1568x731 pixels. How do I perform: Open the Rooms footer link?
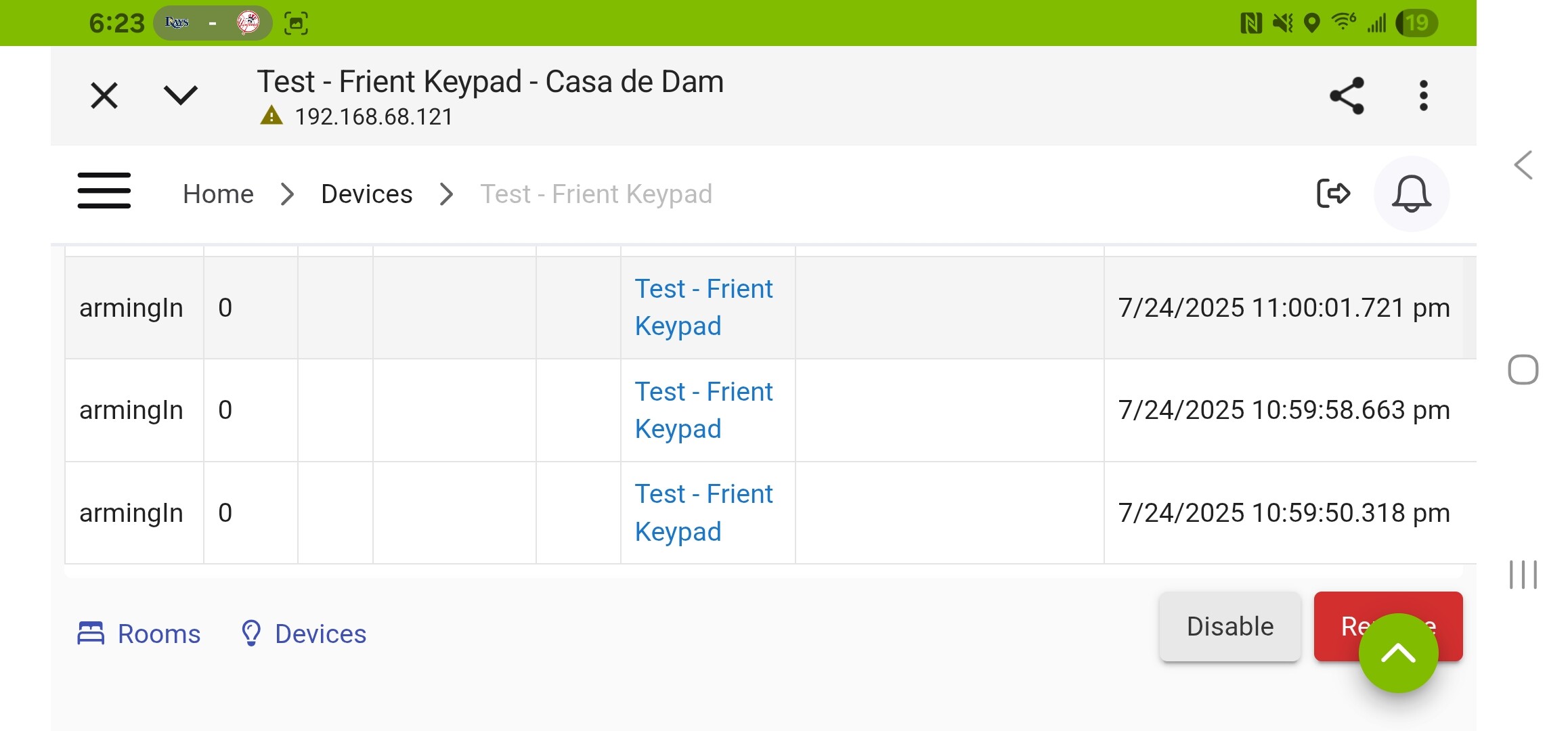(139, 634)
